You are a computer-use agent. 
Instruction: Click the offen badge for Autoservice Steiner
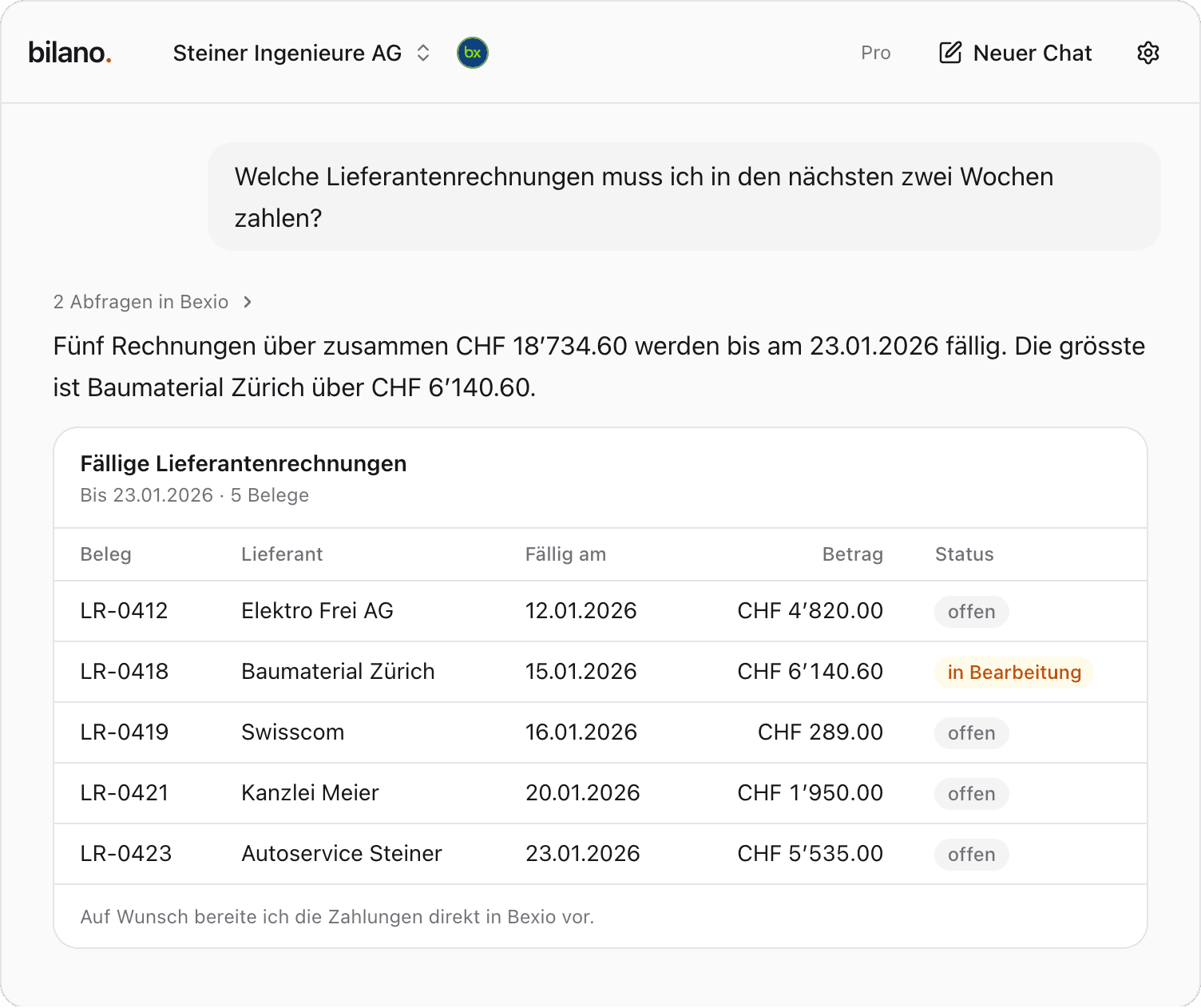click(971, 855)
